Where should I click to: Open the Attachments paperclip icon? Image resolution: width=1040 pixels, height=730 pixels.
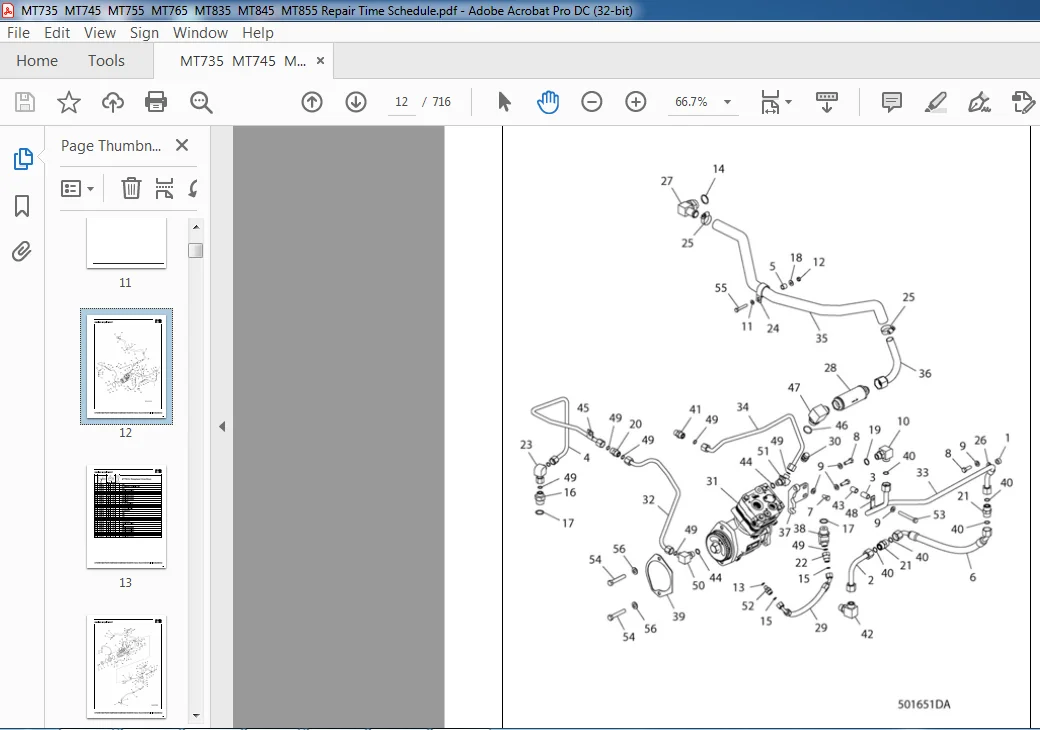pyautogui.click(x=22, y=252)
